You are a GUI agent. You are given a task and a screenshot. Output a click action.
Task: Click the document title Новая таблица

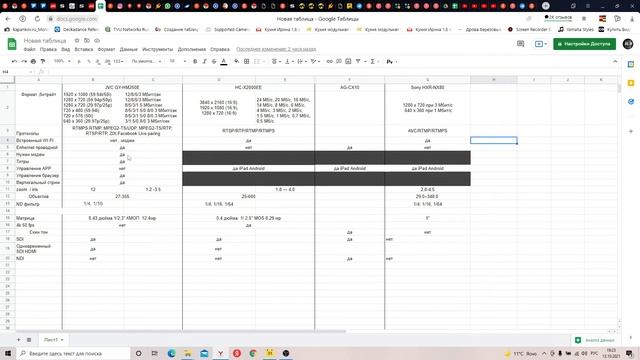pos(45,40)
